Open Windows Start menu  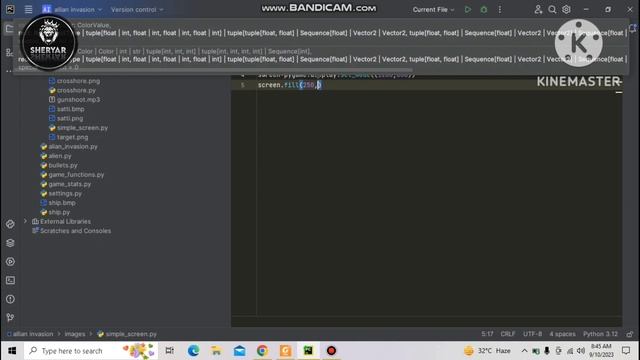click(12, 351)
